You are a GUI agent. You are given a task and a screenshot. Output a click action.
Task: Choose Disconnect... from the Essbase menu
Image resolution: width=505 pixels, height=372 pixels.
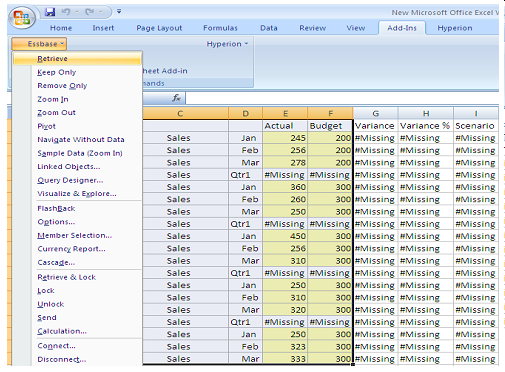[x=77, y=359]
